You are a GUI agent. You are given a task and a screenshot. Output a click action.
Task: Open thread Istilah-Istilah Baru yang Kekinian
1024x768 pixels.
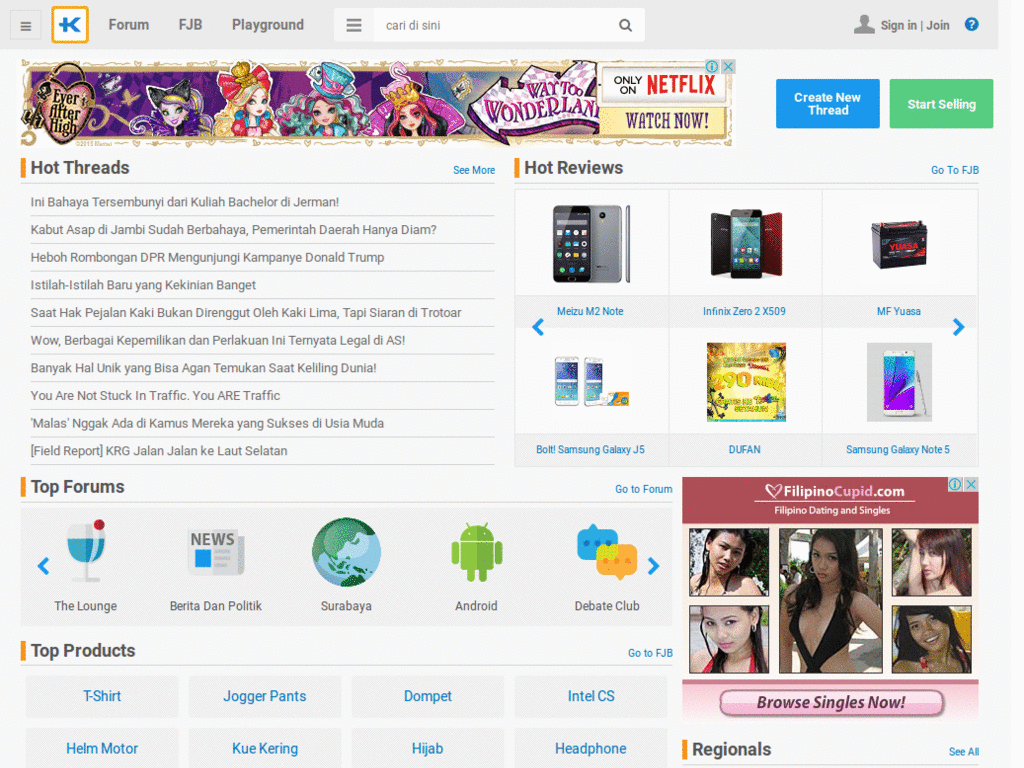click(x=143, y=285)
